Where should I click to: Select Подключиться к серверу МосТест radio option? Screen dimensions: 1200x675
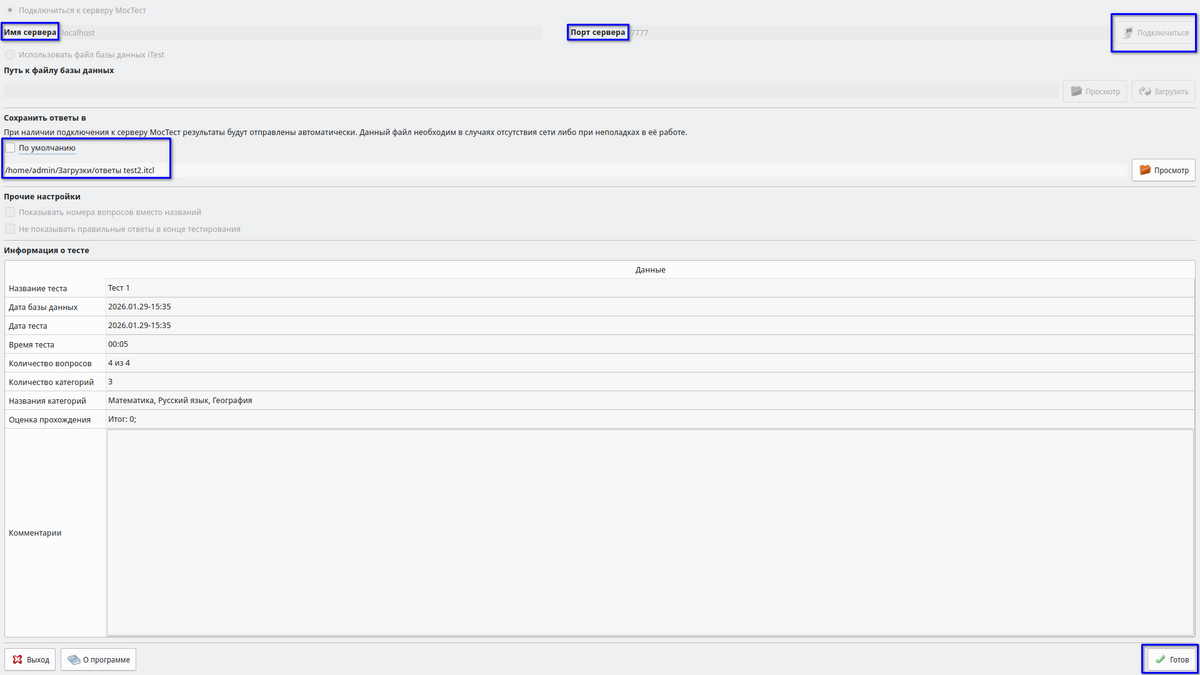tap(10, 10)
